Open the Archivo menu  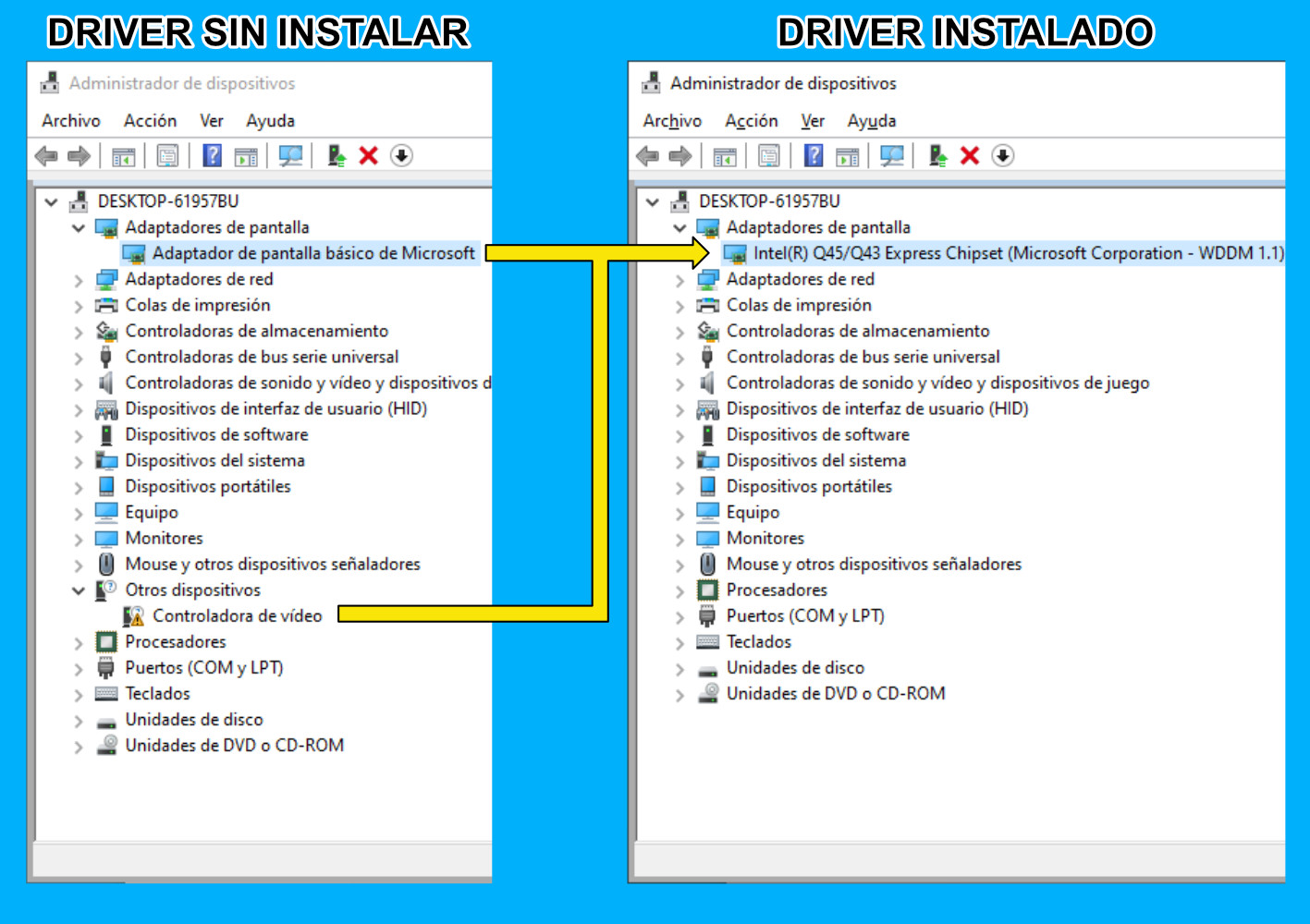[70, 120]
